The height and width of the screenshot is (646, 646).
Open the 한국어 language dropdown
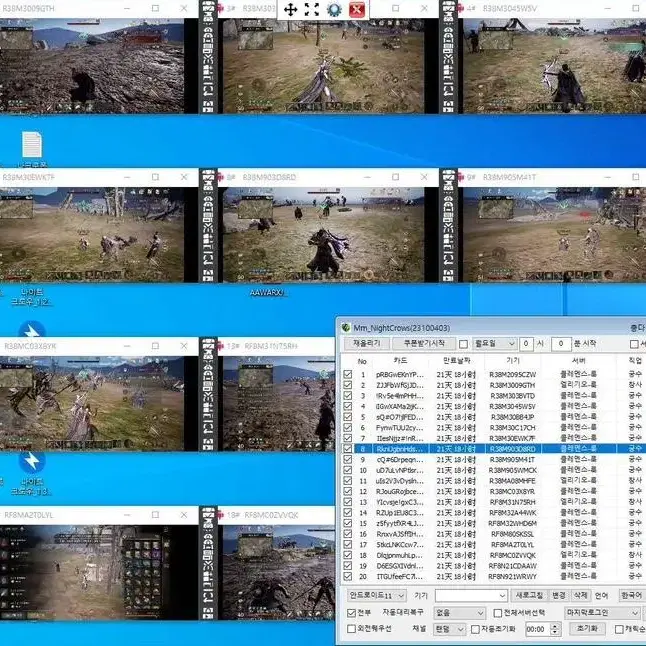tap(632, 595)
